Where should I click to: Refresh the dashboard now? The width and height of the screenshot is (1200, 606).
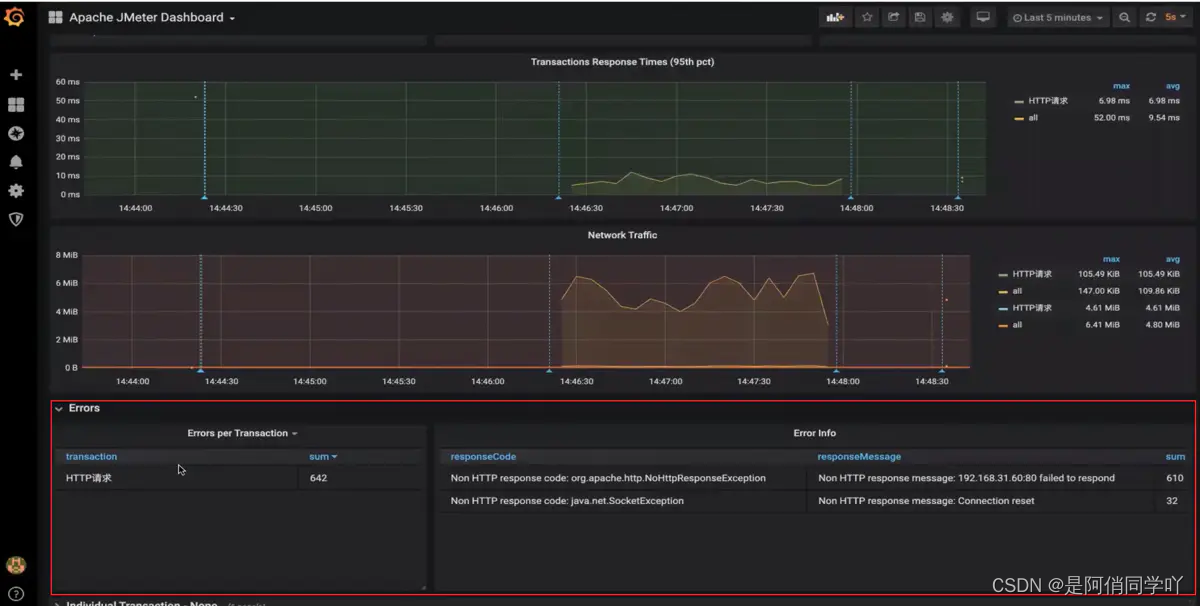click(x=1151, y=18)
